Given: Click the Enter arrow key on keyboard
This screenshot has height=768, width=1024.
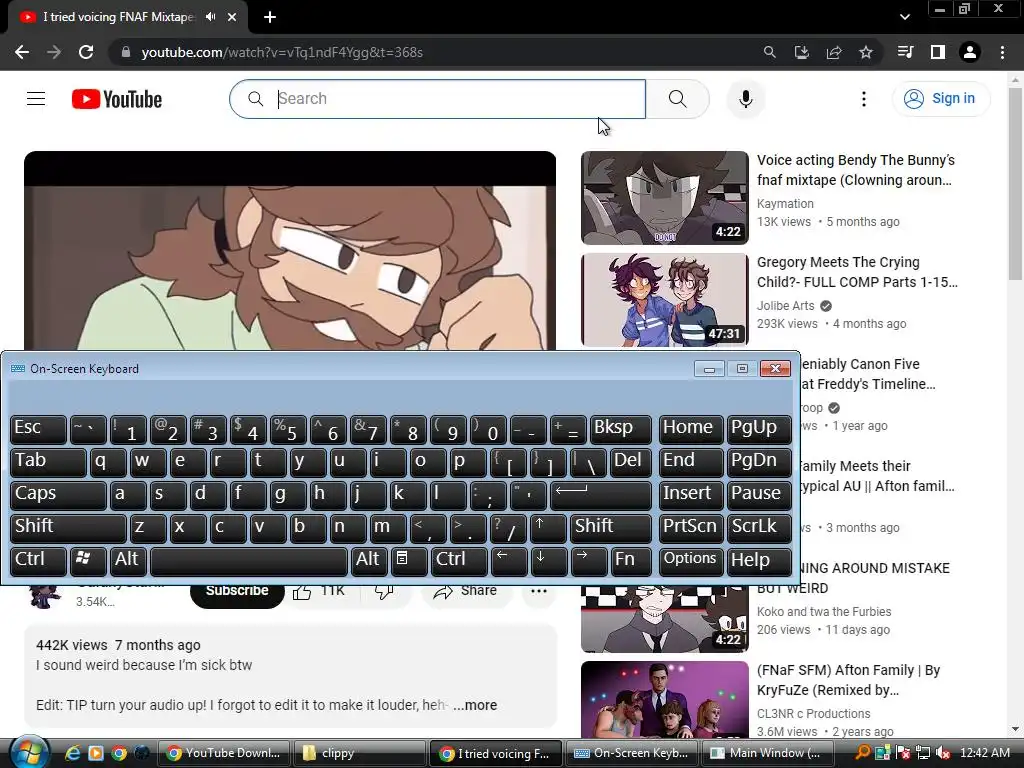Looking at the screenshot, I should pyautogui.click(x=601, y=495).
